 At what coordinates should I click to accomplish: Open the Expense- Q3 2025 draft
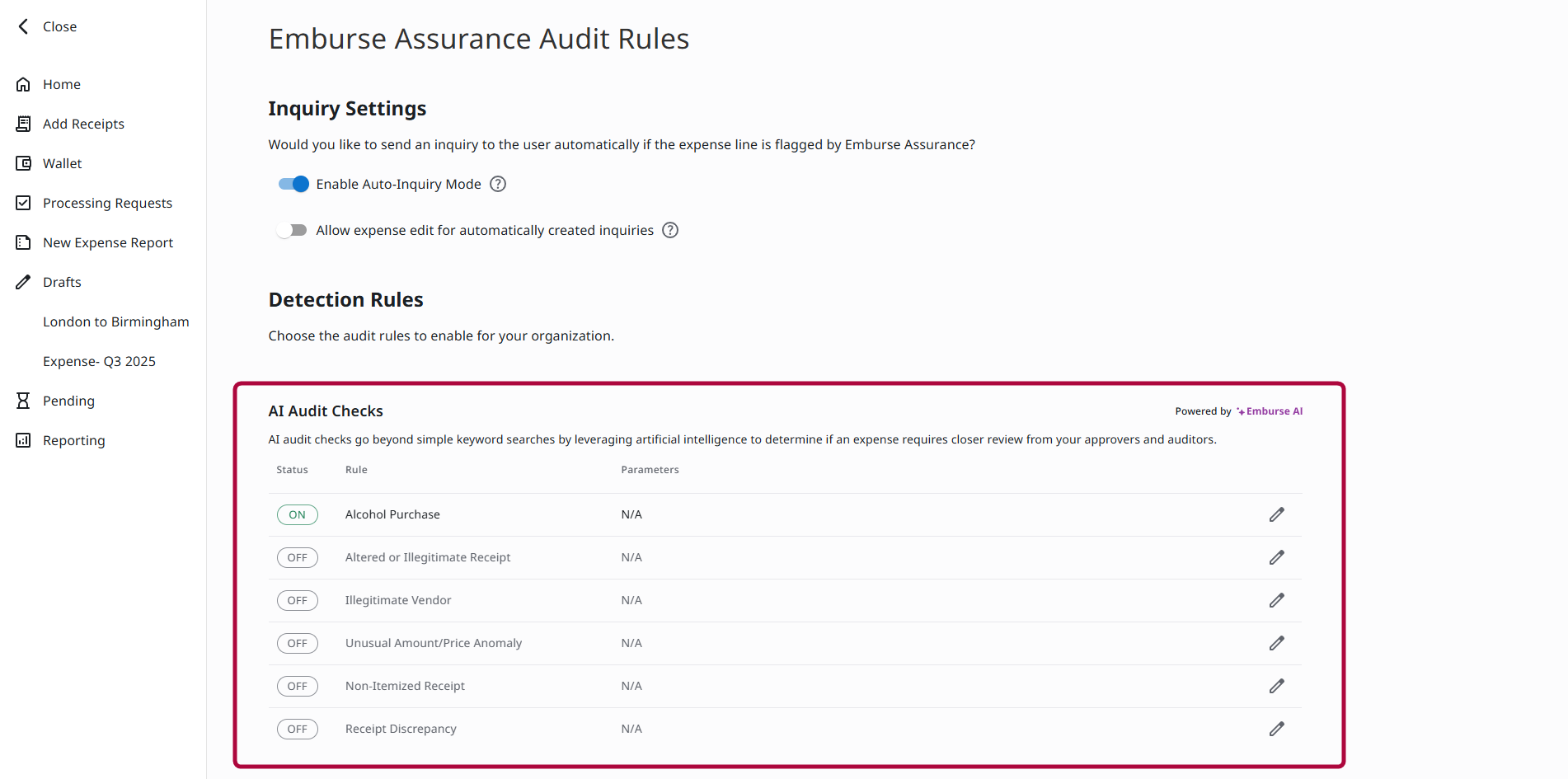tap(99, 360)
